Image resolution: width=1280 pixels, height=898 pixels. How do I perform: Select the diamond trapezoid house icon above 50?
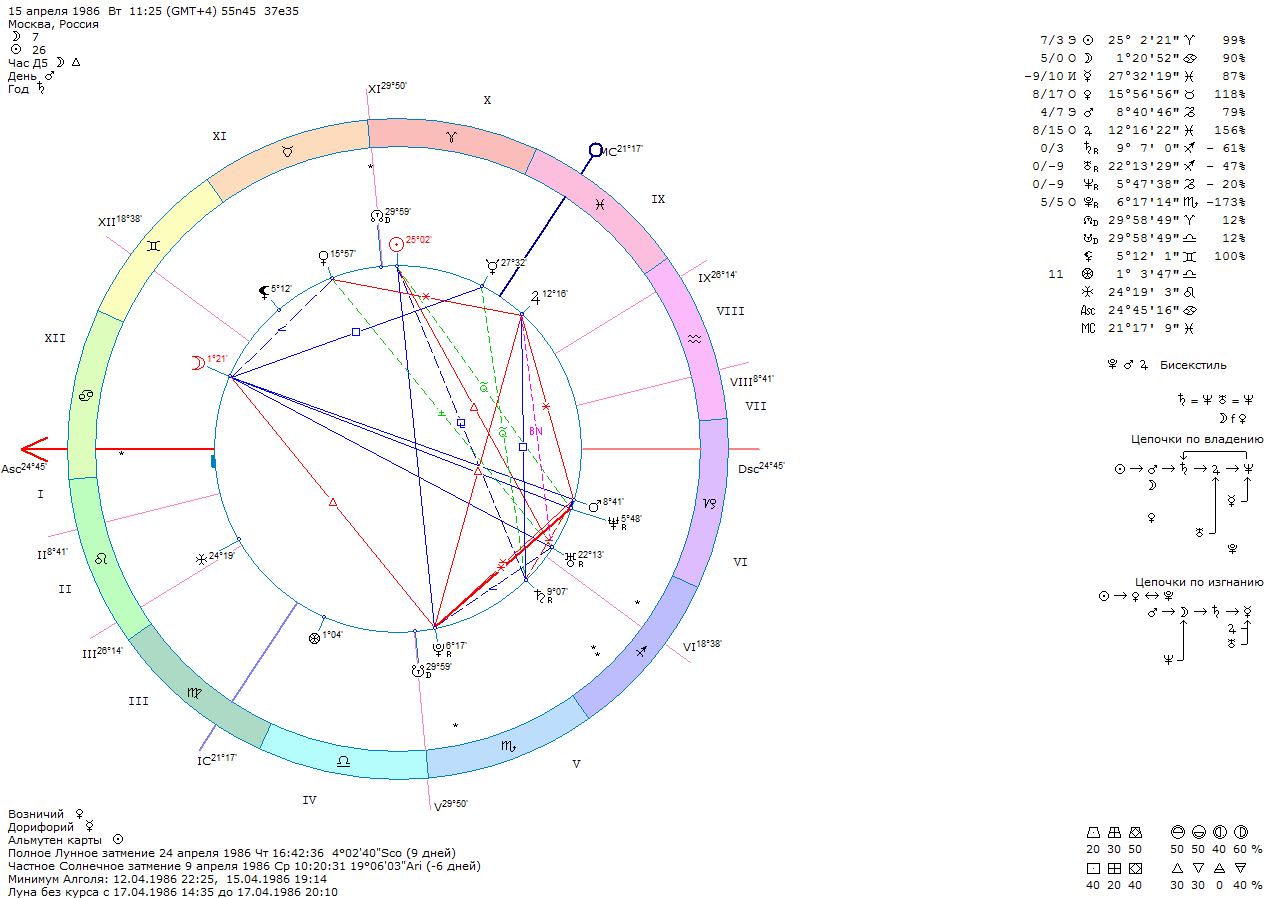pyautogui.click(x=1135, y=832)
